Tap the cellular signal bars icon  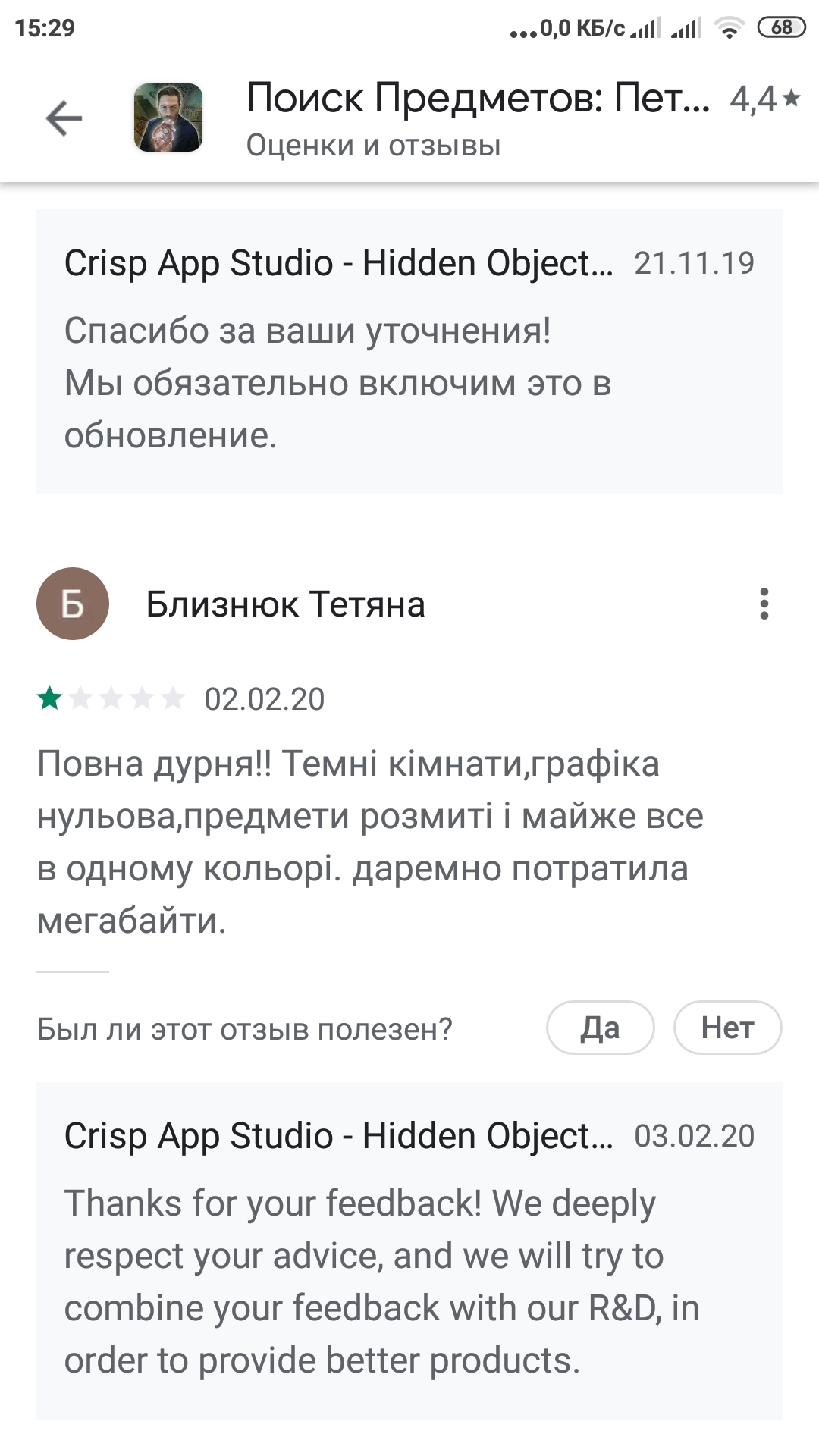coord(645,29)
